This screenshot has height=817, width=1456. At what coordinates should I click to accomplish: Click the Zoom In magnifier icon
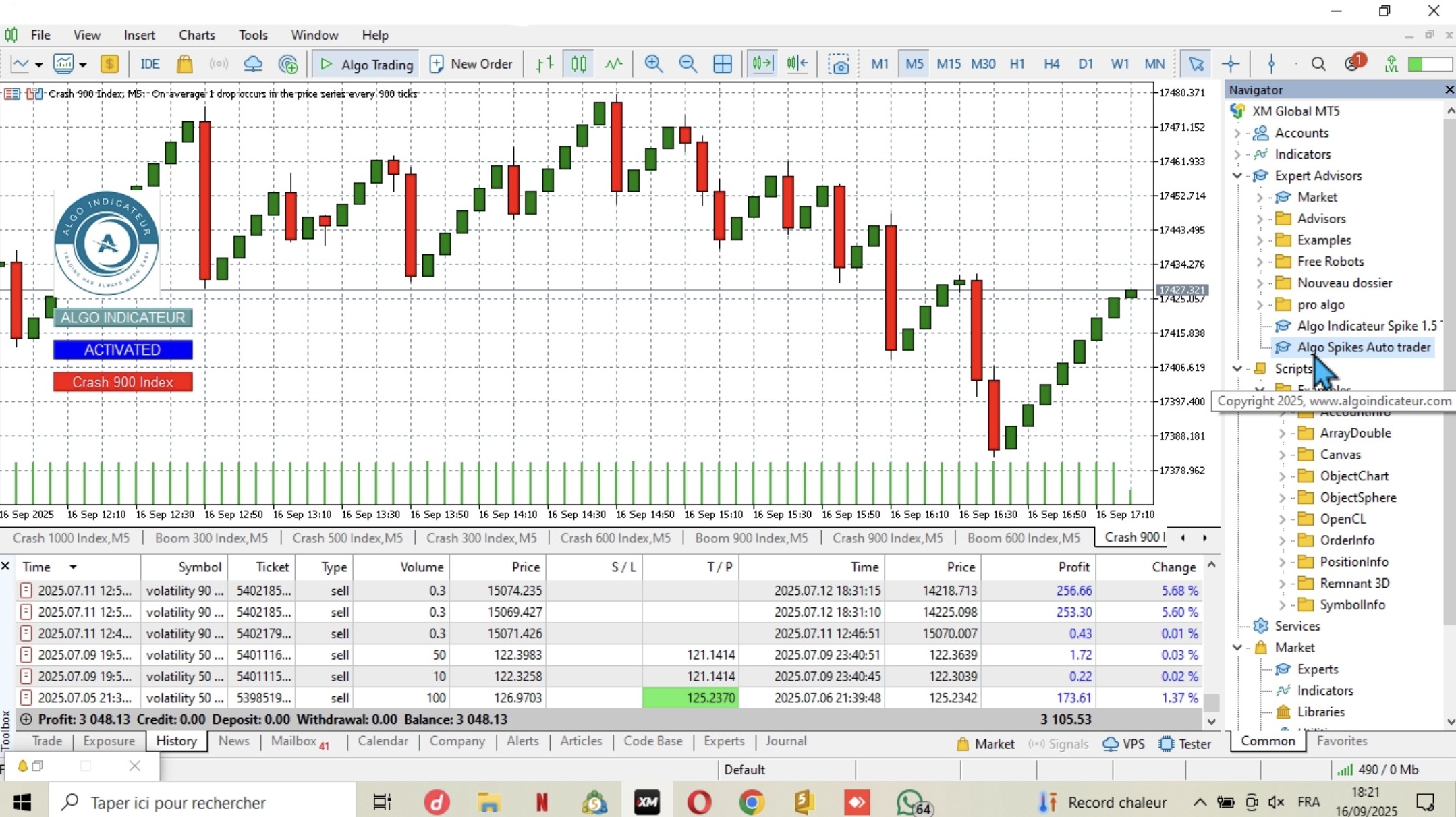[652, 64]
